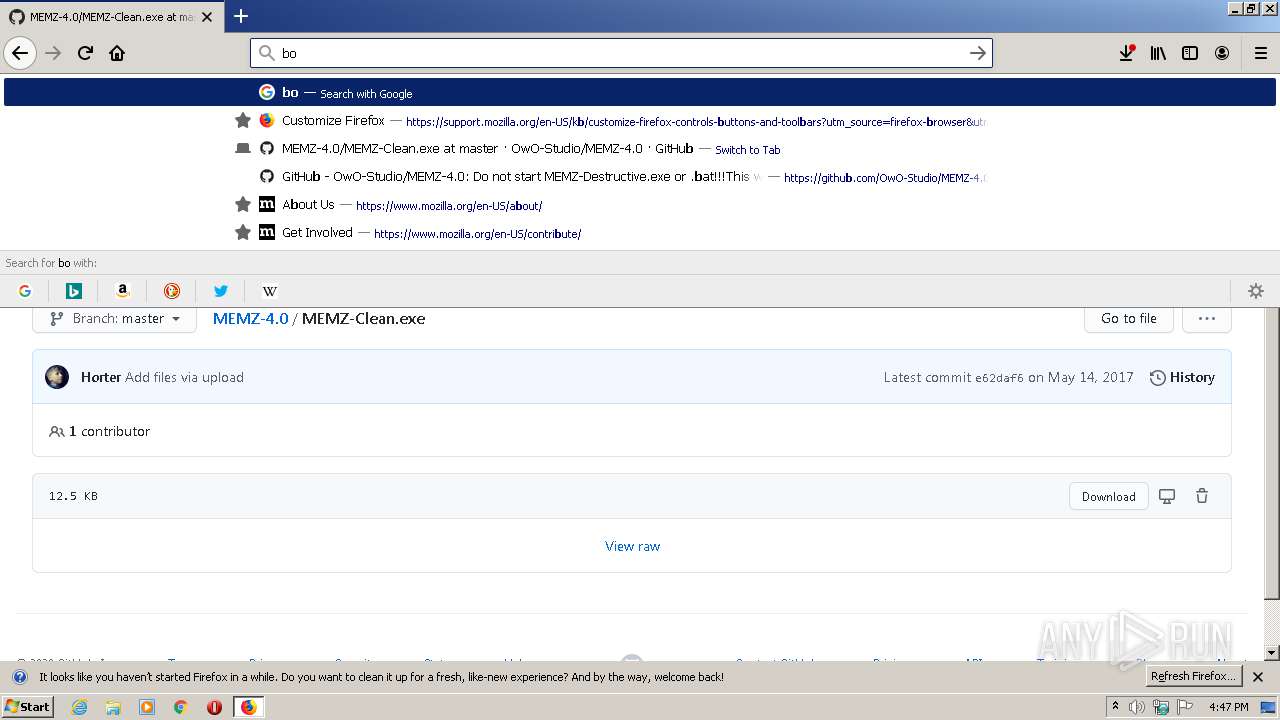The width and height of the screenshot is (1280, 720).
Task: Open the Library icon in toolbar
Action: pyautogui.click(x=1158, y=53)
